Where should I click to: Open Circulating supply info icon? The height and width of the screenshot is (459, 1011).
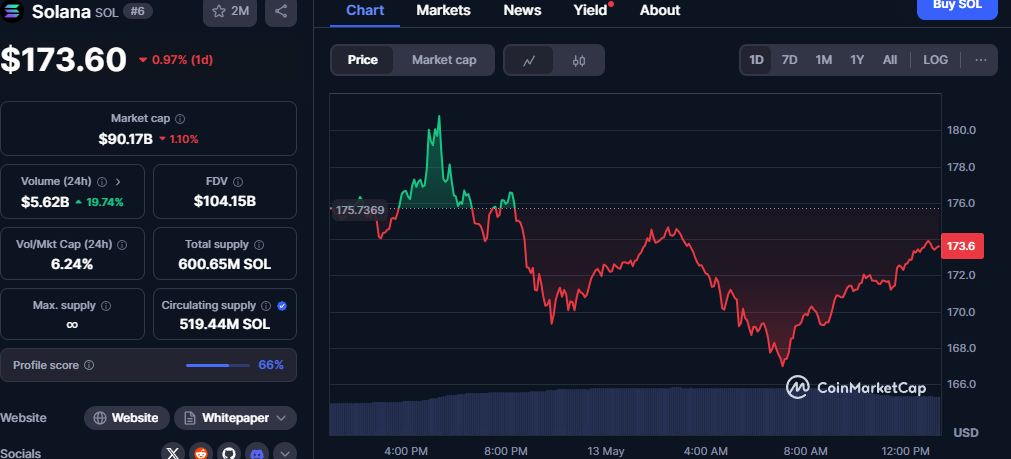pyautogui.click(x=266, y=306)
